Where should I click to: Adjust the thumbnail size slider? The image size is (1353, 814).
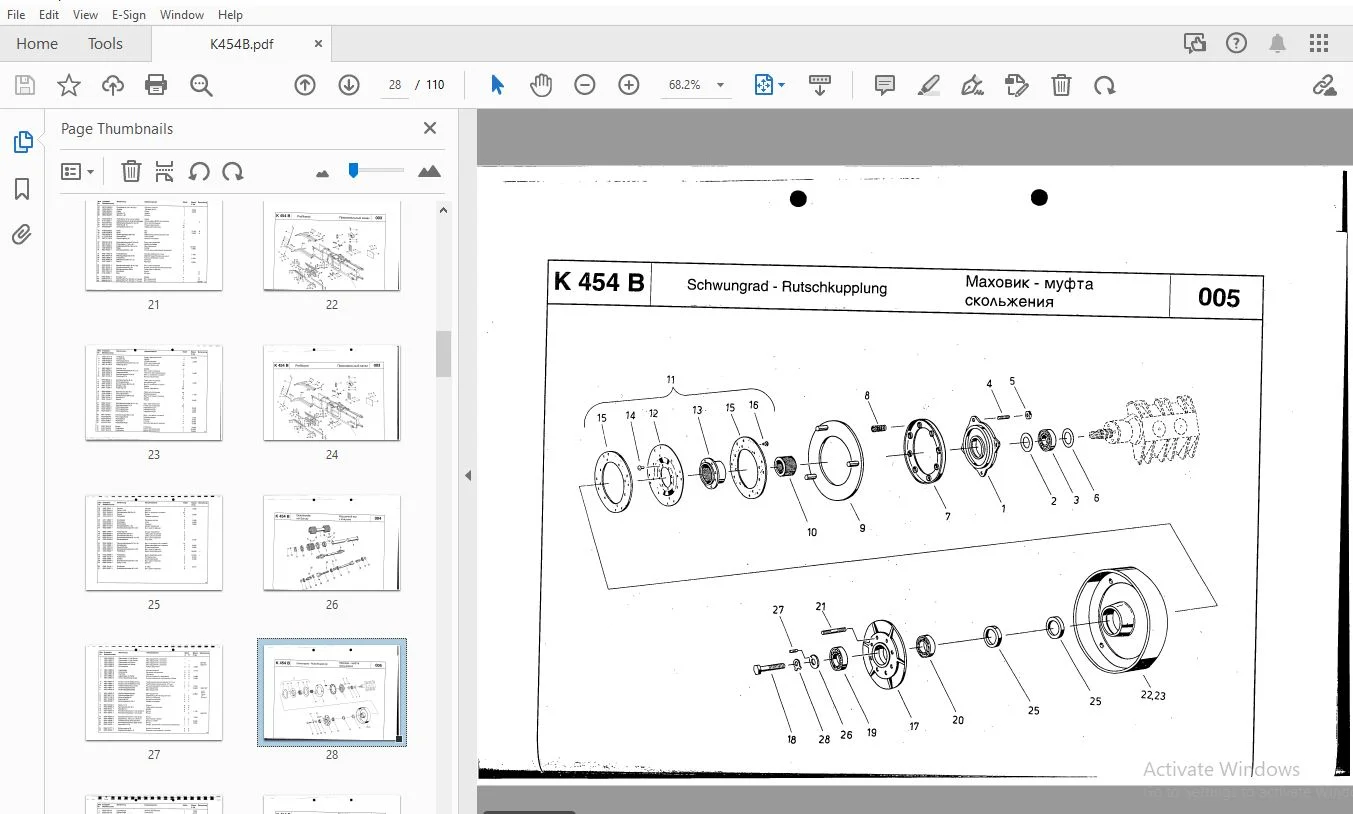(353, 171)
